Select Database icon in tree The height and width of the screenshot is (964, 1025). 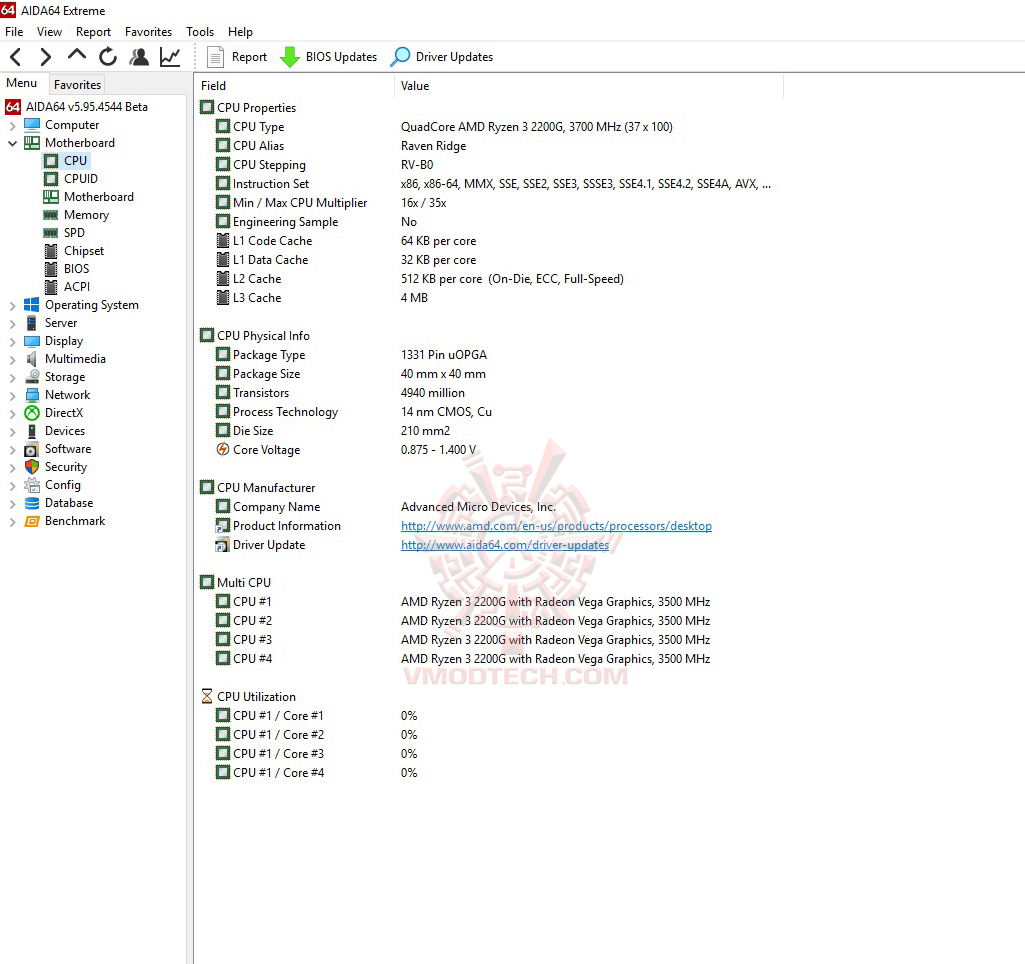[x=32, y=503]
